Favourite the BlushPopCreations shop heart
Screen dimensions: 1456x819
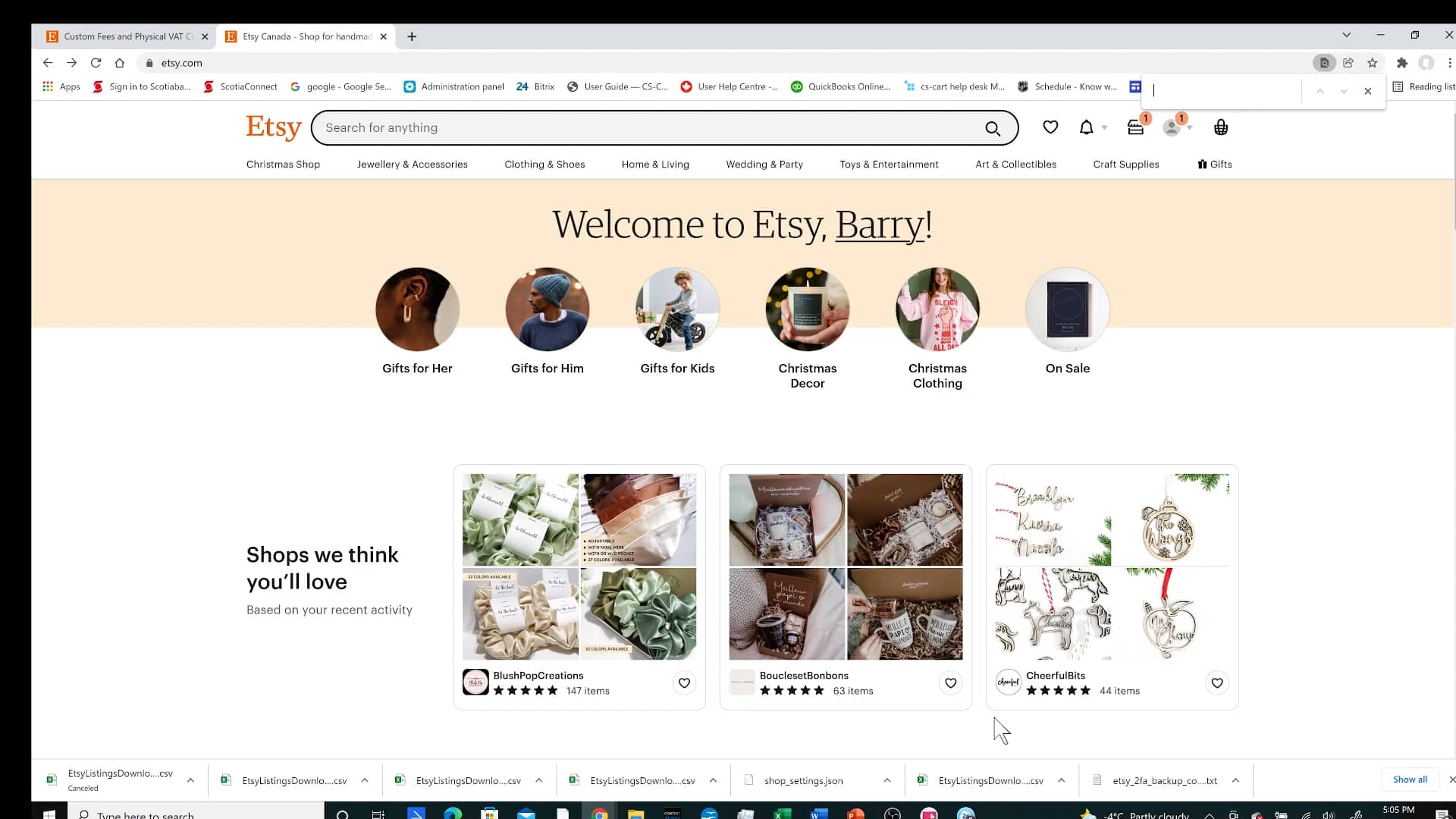coord(684,682)
